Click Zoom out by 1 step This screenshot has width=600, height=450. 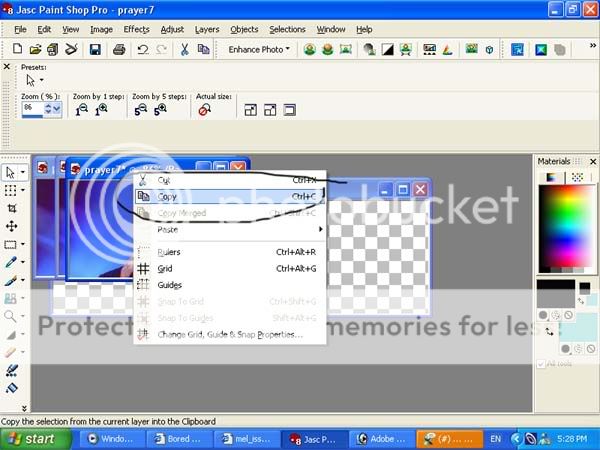tap(81, 110)
